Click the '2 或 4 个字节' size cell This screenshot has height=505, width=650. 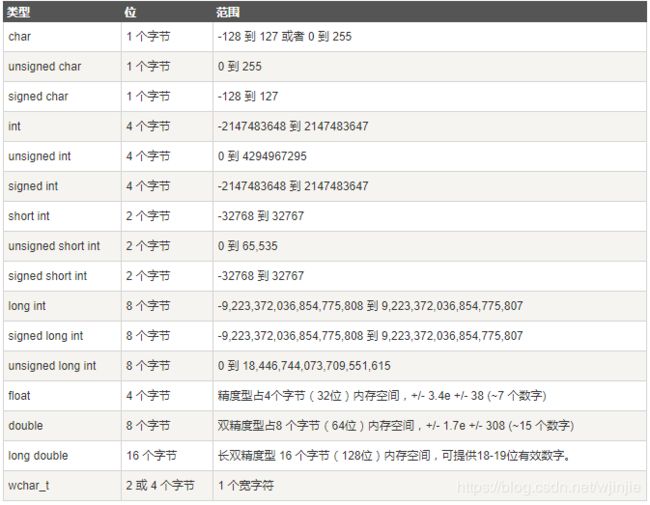click(167, 486)
